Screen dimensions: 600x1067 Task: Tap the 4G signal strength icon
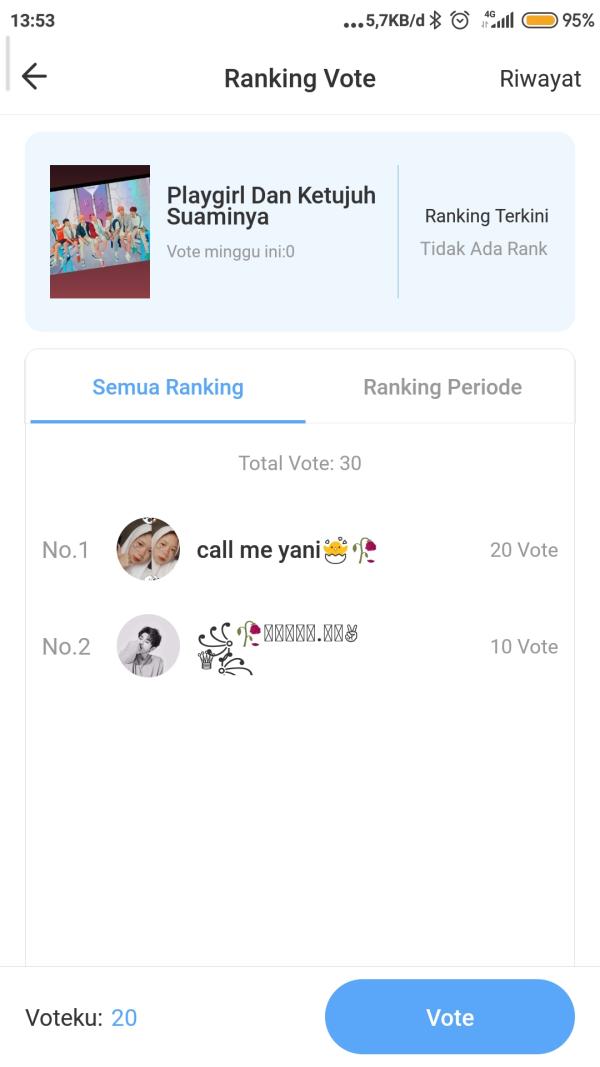(498, 20)
